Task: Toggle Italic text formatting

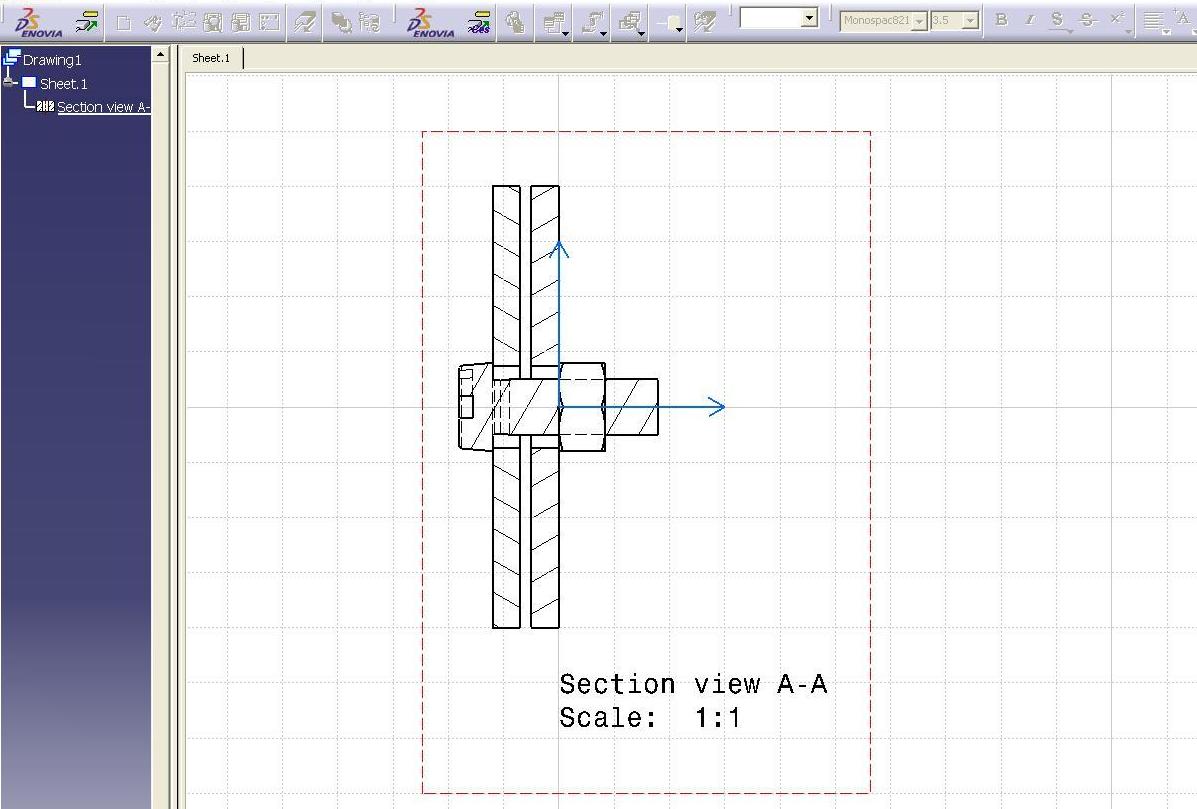Action: [x=1029, y=20]
